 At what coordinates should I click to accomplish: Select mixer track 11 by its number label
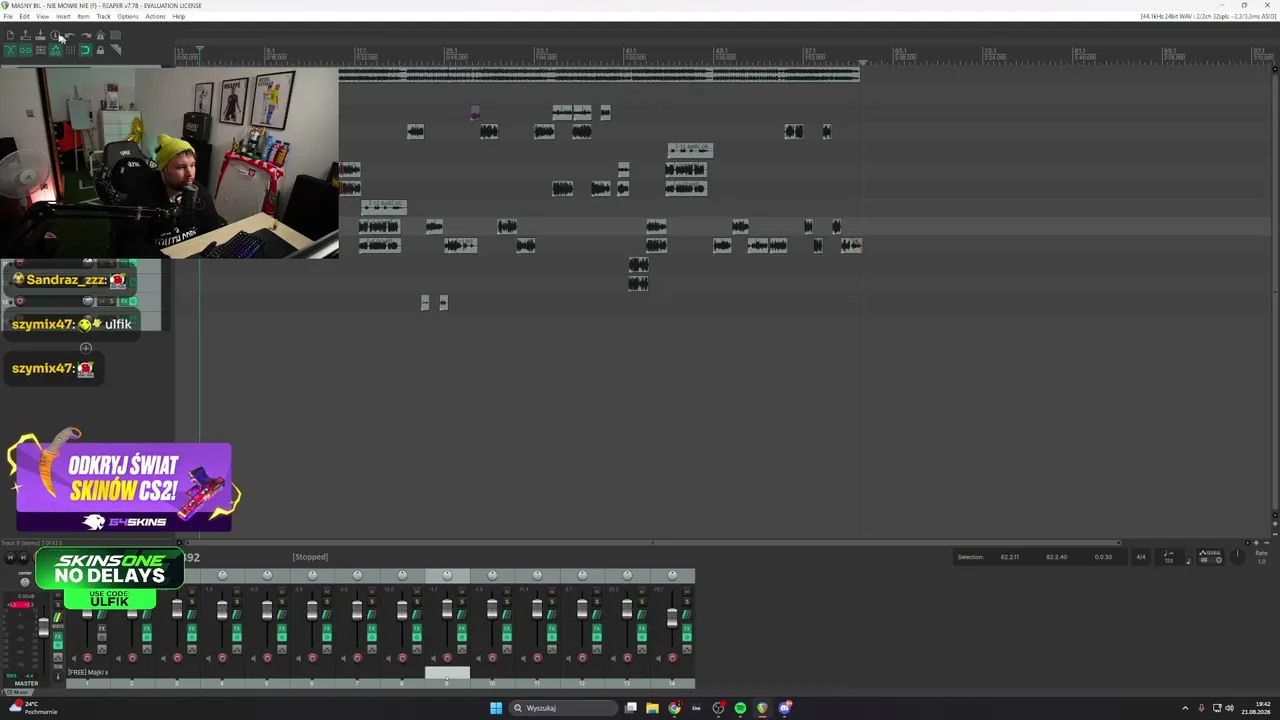537,683
